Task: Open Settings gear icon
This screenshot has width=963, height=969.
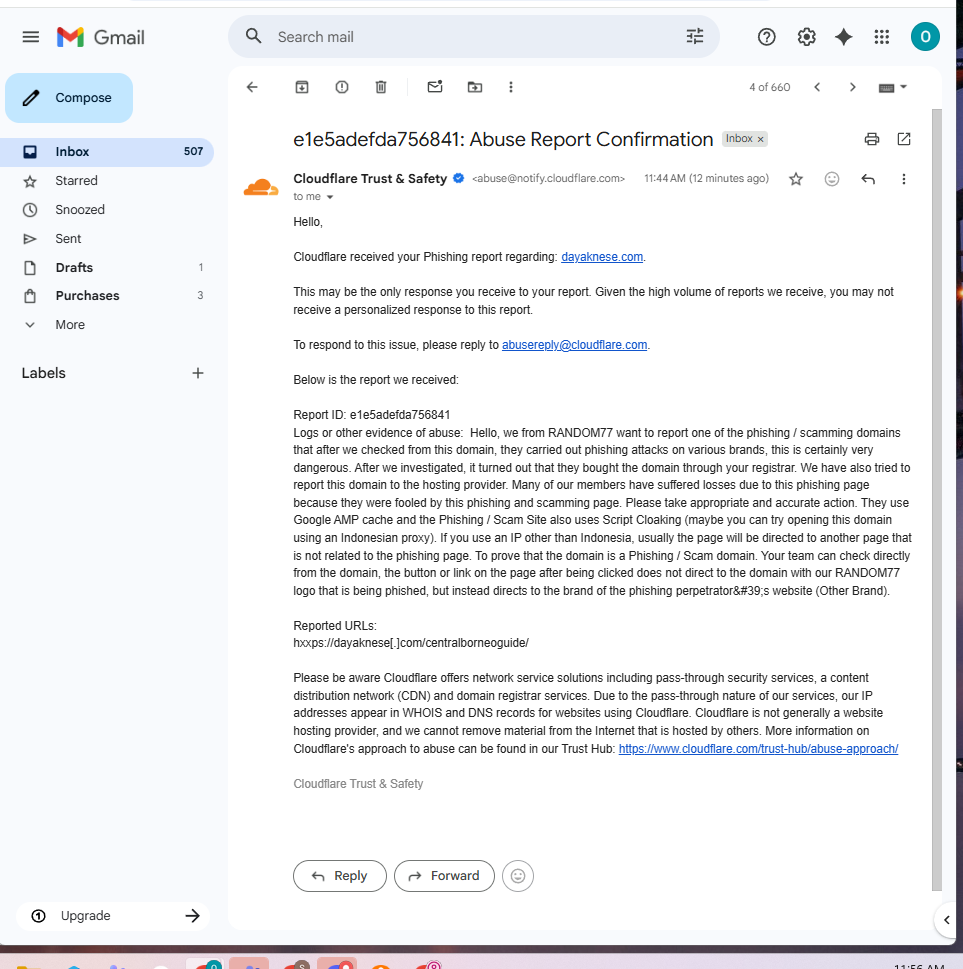Action: tap(806, 37)
